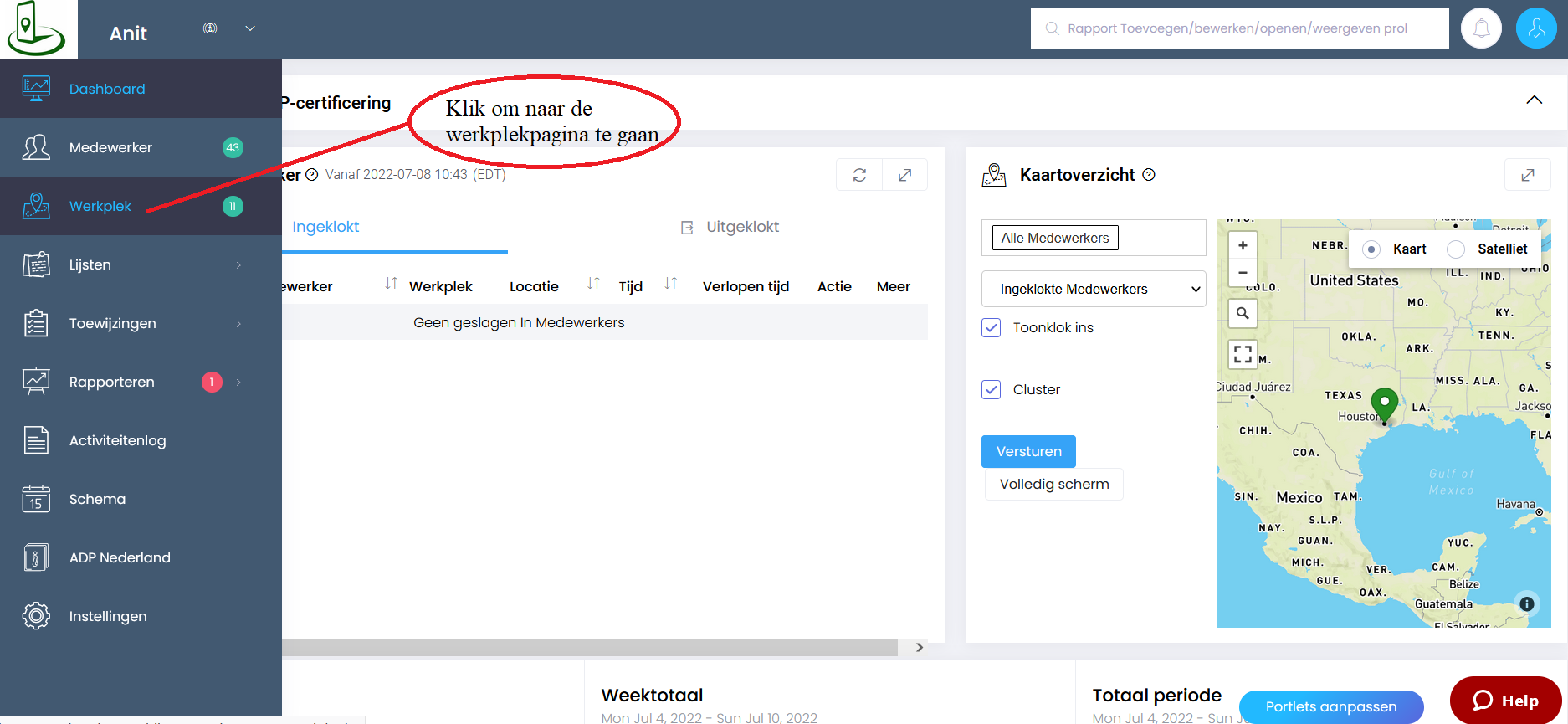
Task: Click the horizontal scrollbar under the table
Action: [x=589, y=647]
